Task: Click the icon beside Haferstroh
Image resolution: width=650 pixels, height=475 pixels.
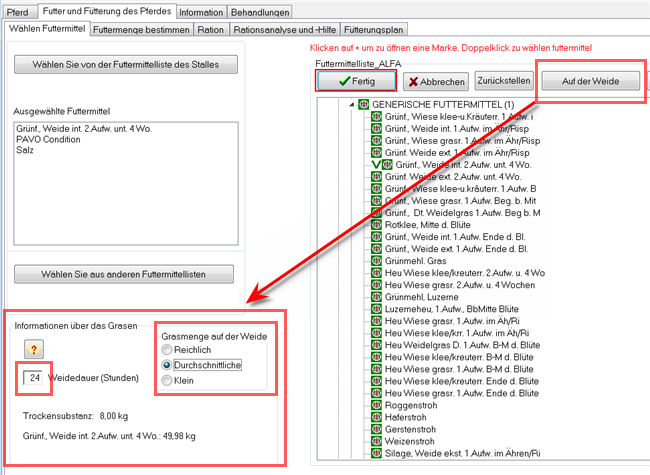Action: point(376,417)
